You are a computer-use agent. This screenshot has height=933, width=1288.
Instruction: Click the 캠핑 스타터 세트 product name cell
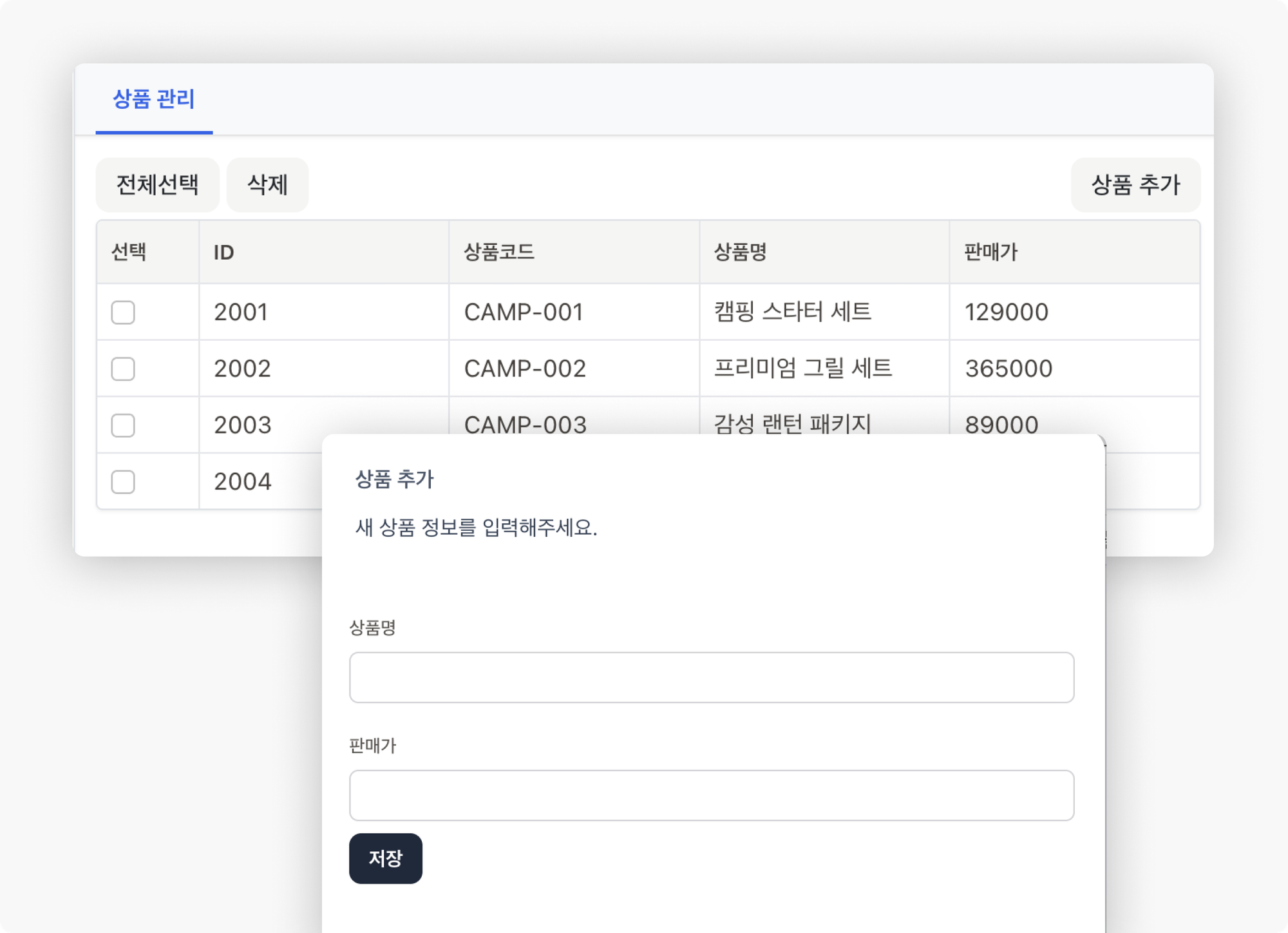pos(792,313)
